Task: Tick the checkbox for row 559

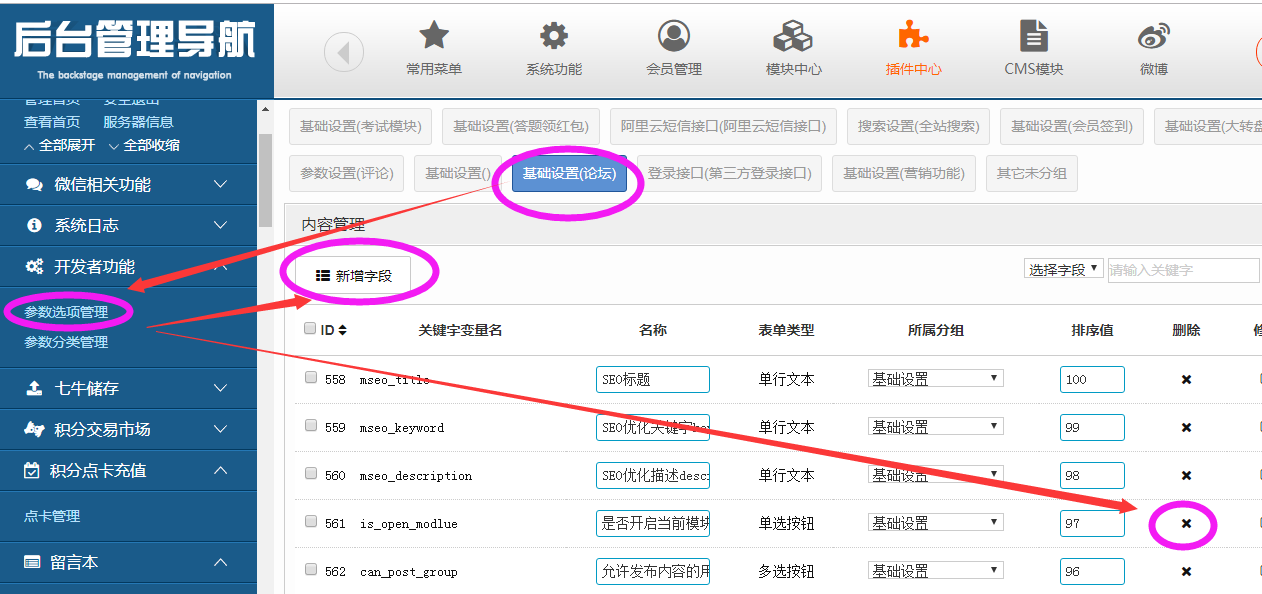Action: [311, 426]
